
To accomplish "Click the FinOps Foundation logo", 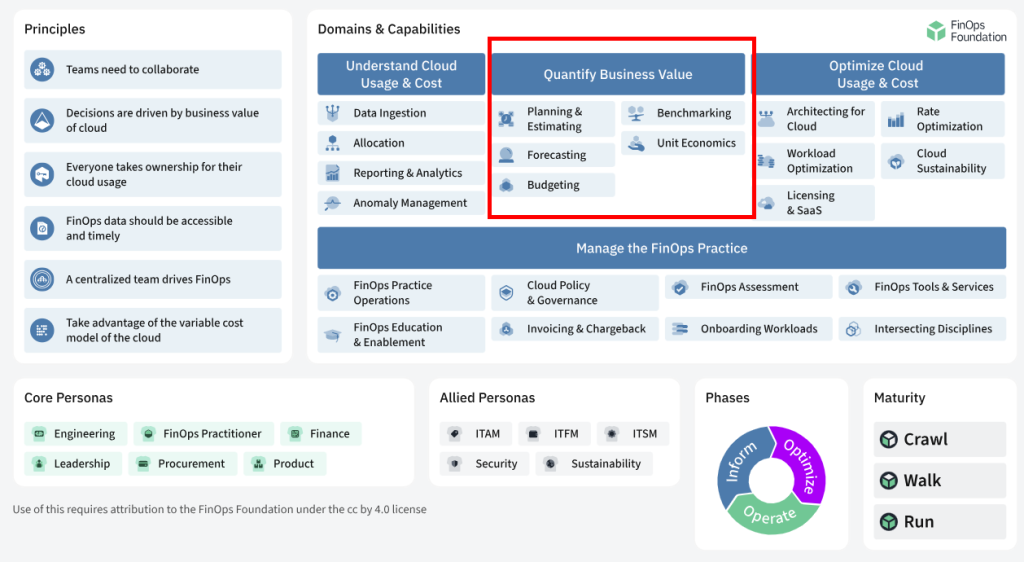I will tap(967, 31).
